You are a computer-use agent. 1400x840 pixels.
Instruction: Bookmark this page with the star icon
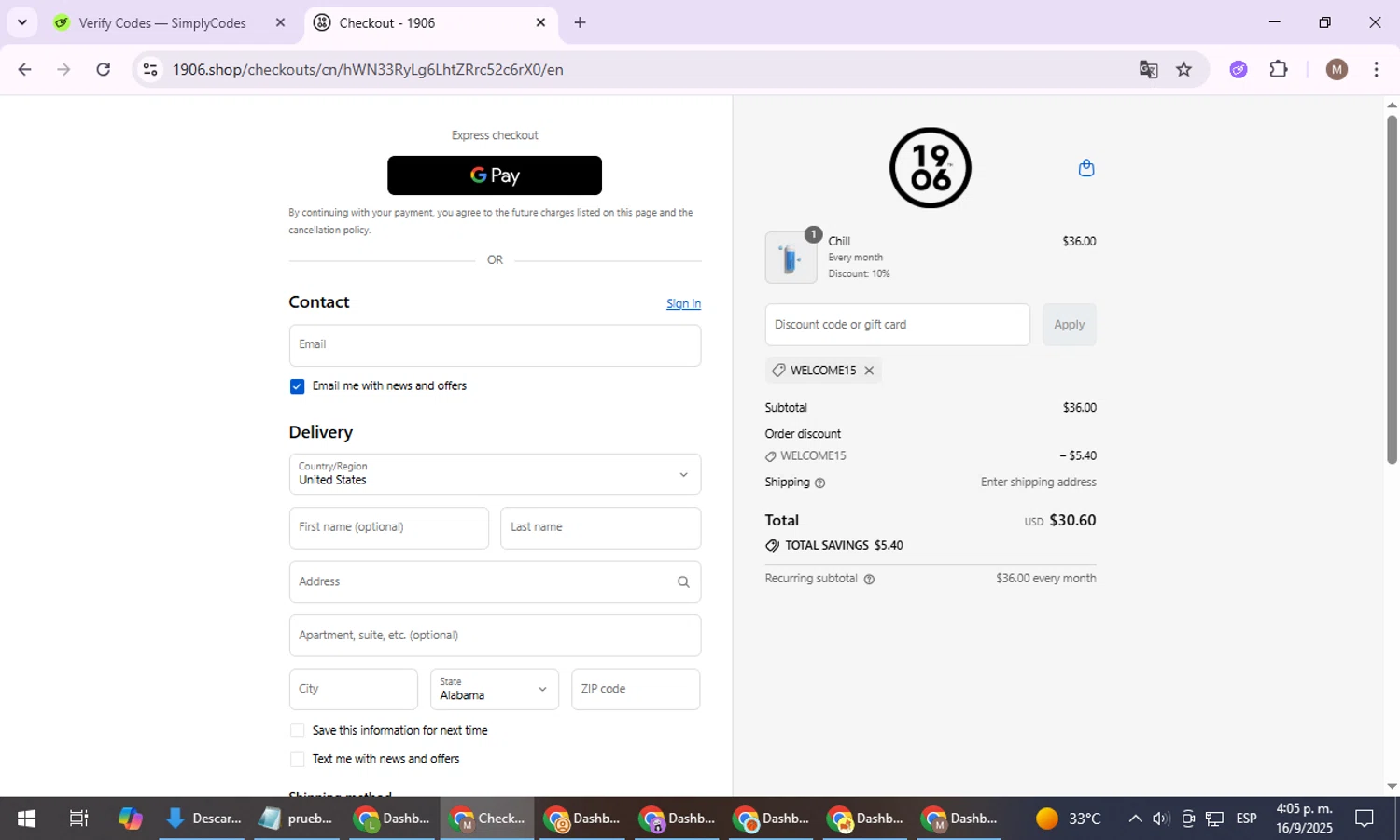1184,69
